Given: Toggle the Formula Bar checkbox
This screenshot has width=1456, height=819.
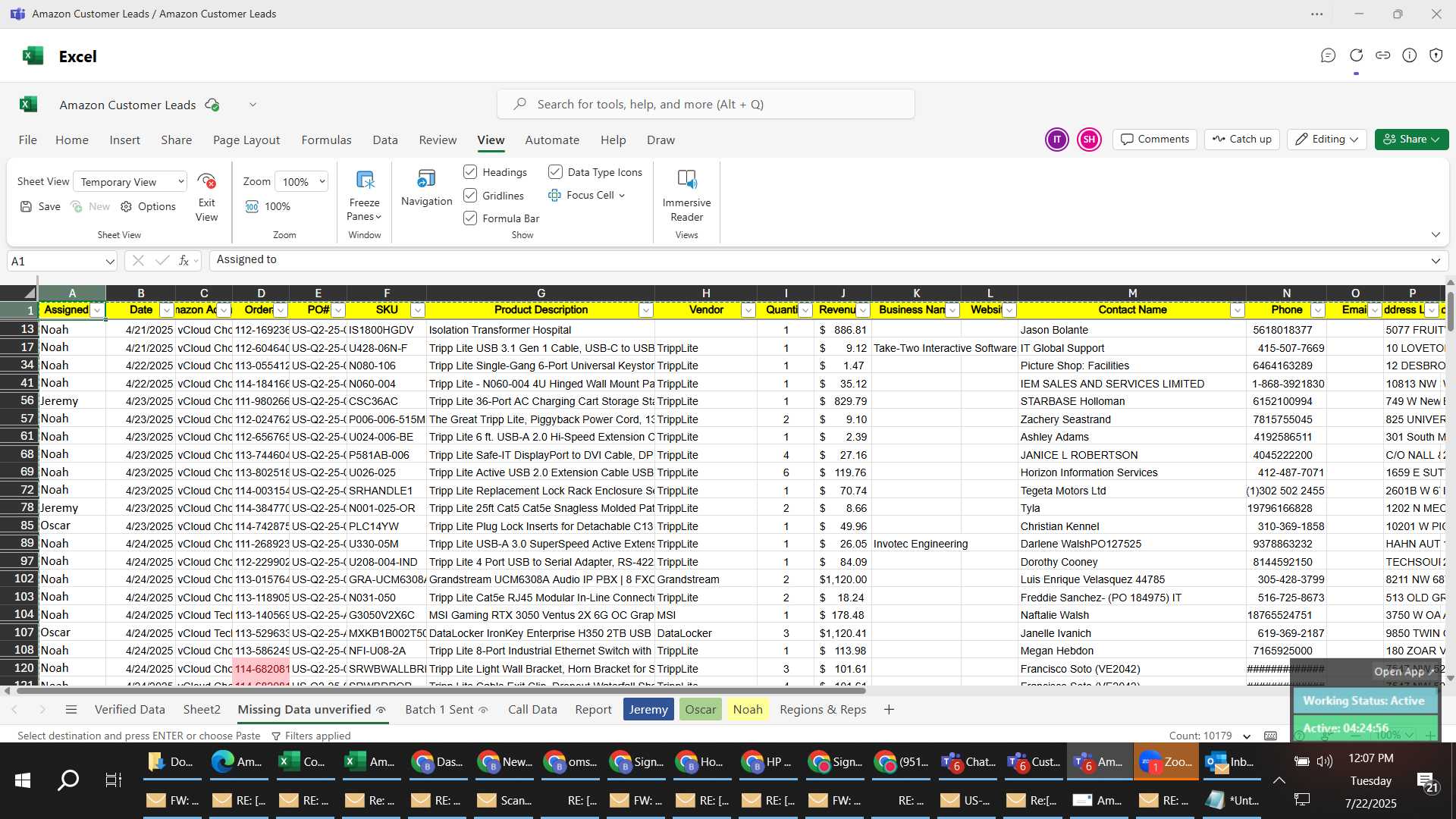Looking at the screenshot, I should pyautogui.click(x=470, y=218).
